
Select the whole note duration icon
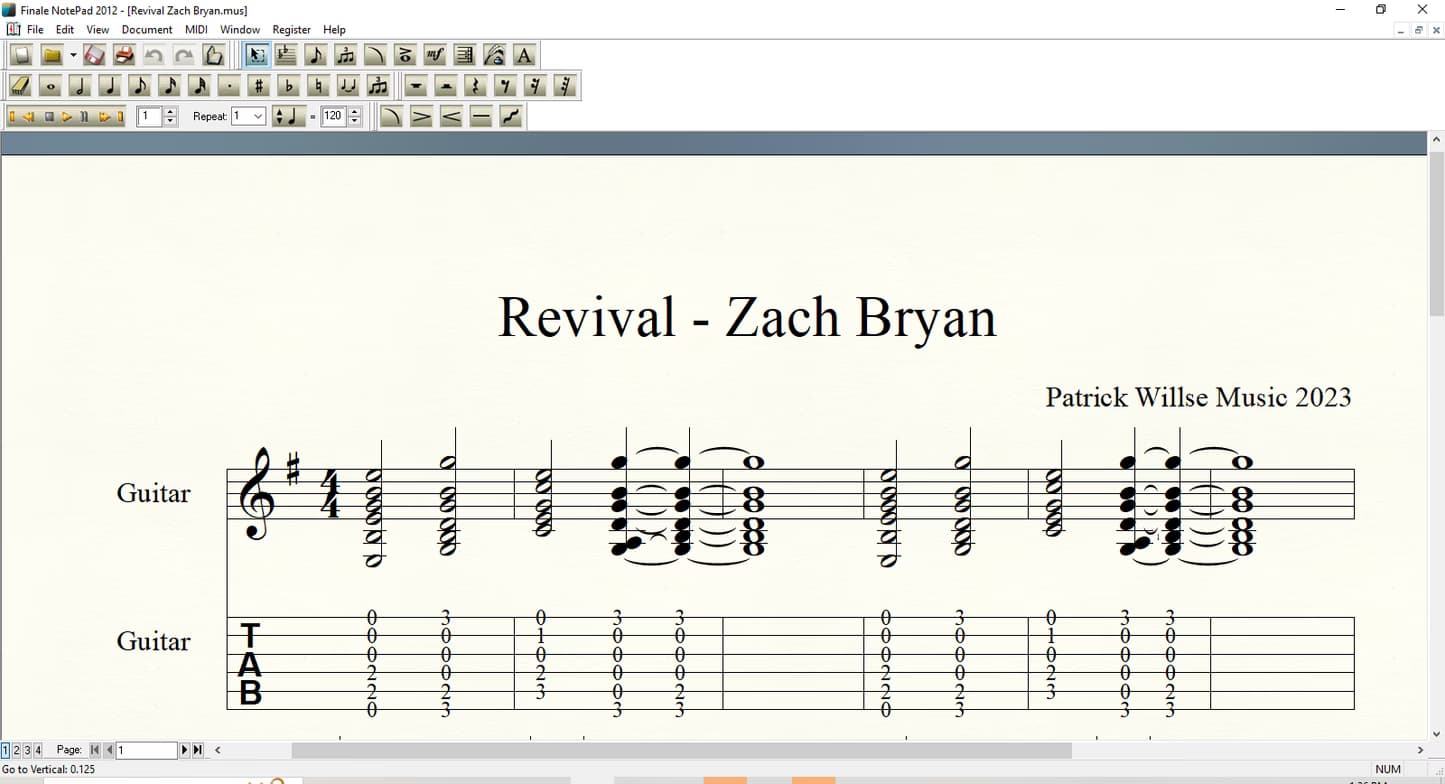pyautogui.click(x=49, y=86)
